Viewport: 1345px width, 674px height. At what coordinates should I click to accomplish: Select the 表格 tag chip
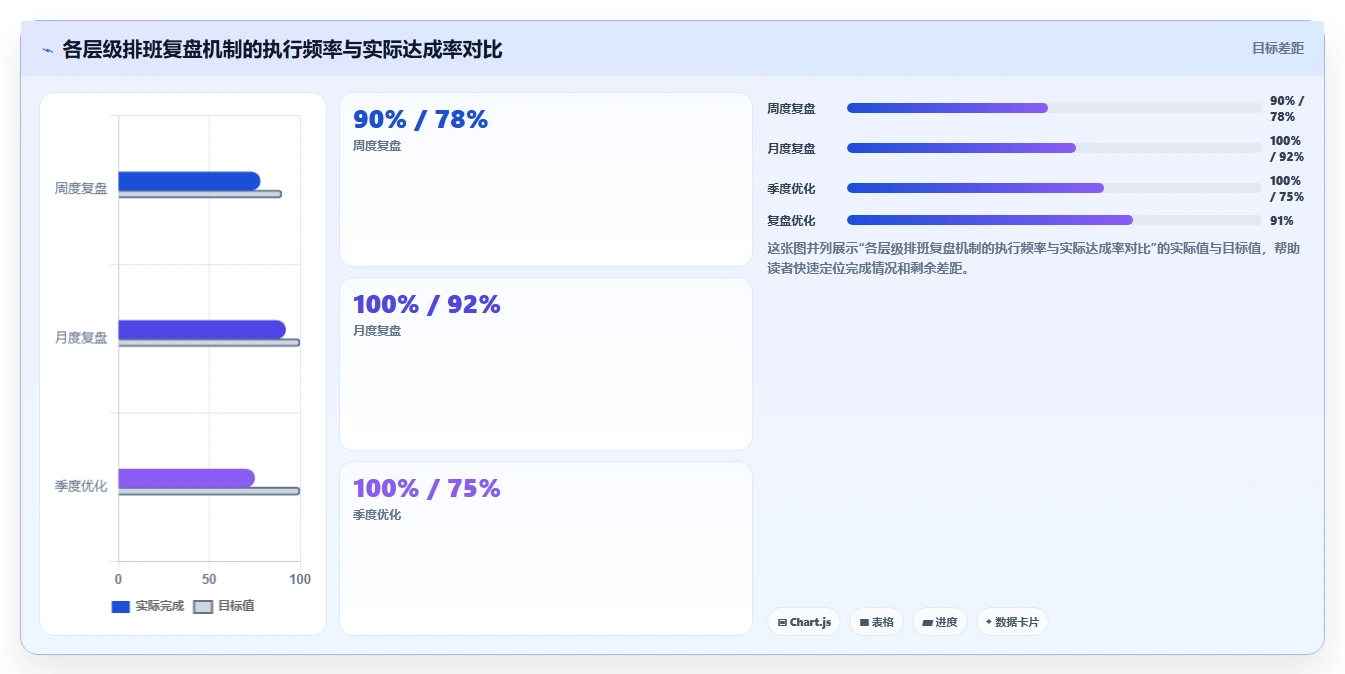pos(876,622)
